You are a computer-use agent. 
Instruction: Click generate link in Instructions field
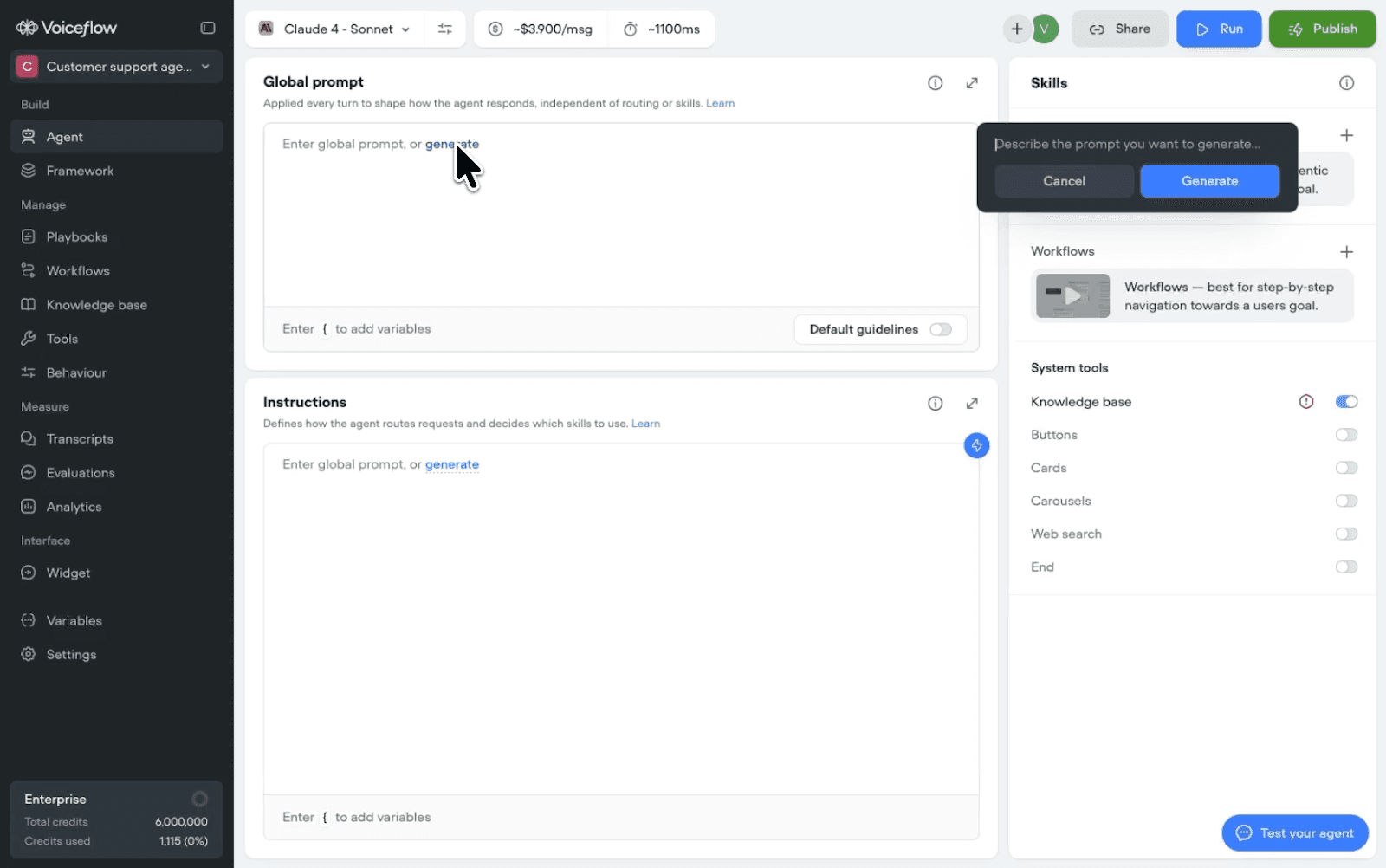pos(452,464)
